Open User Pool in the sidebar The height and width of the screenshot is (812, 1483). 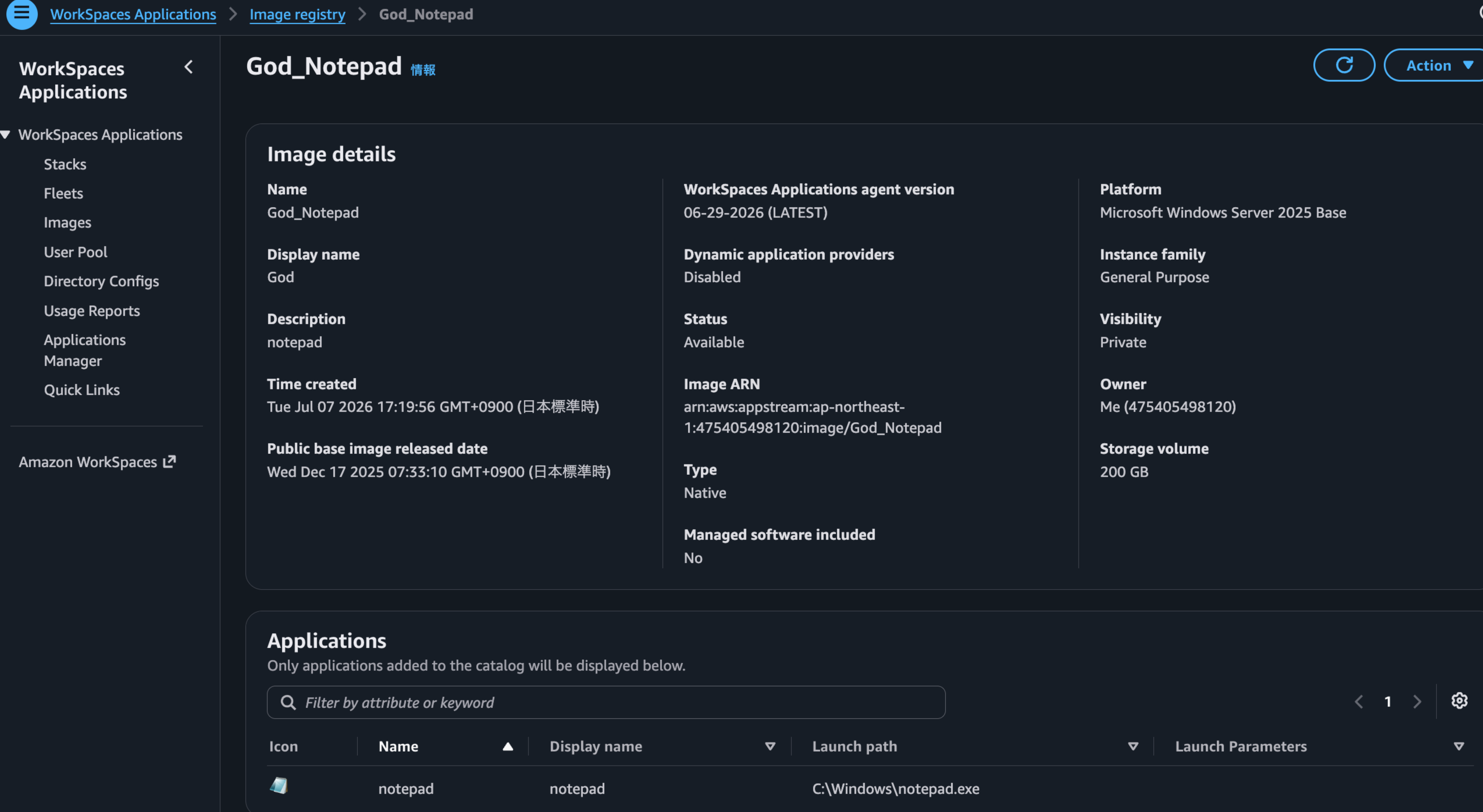coord(75,252)
